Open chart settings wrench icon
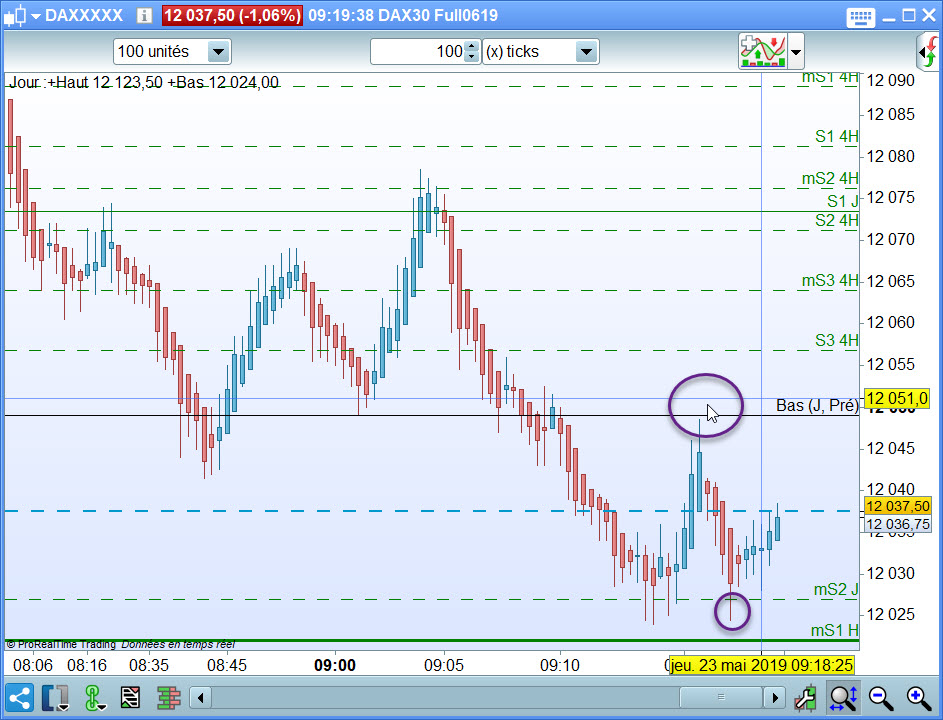Image resolution: width=943 pixels, height=720 pixels. click(805, 698)
